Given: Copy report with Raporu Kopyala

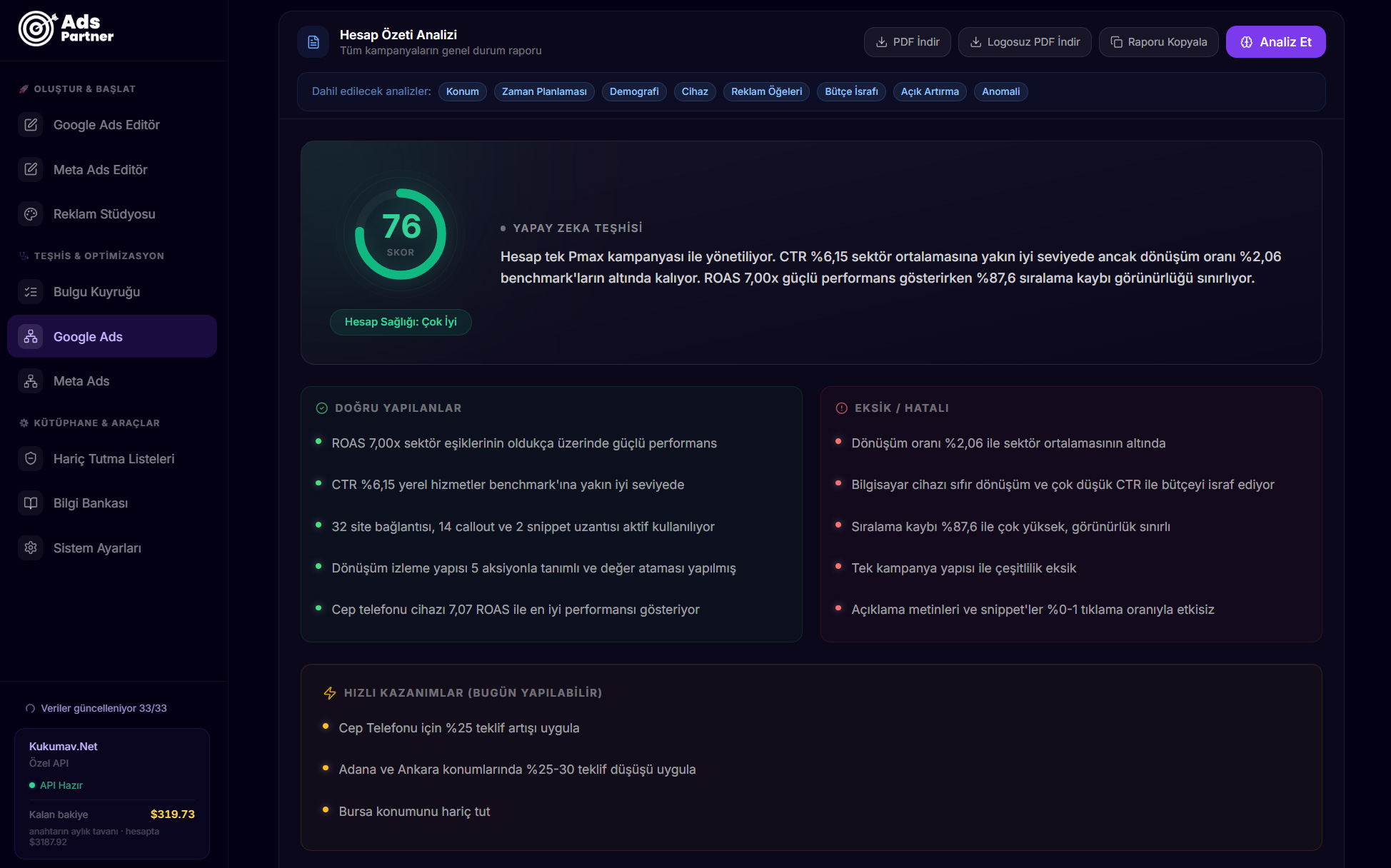Looking at the screenshot, I should click(1159, 42).
